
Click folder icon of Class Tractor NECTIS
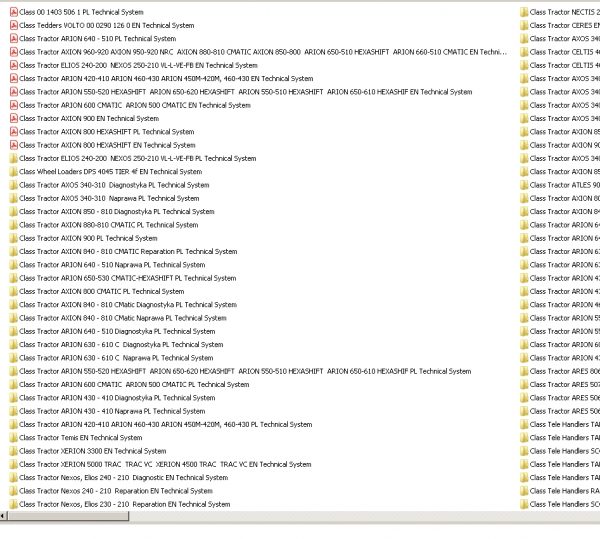point(524,12)
